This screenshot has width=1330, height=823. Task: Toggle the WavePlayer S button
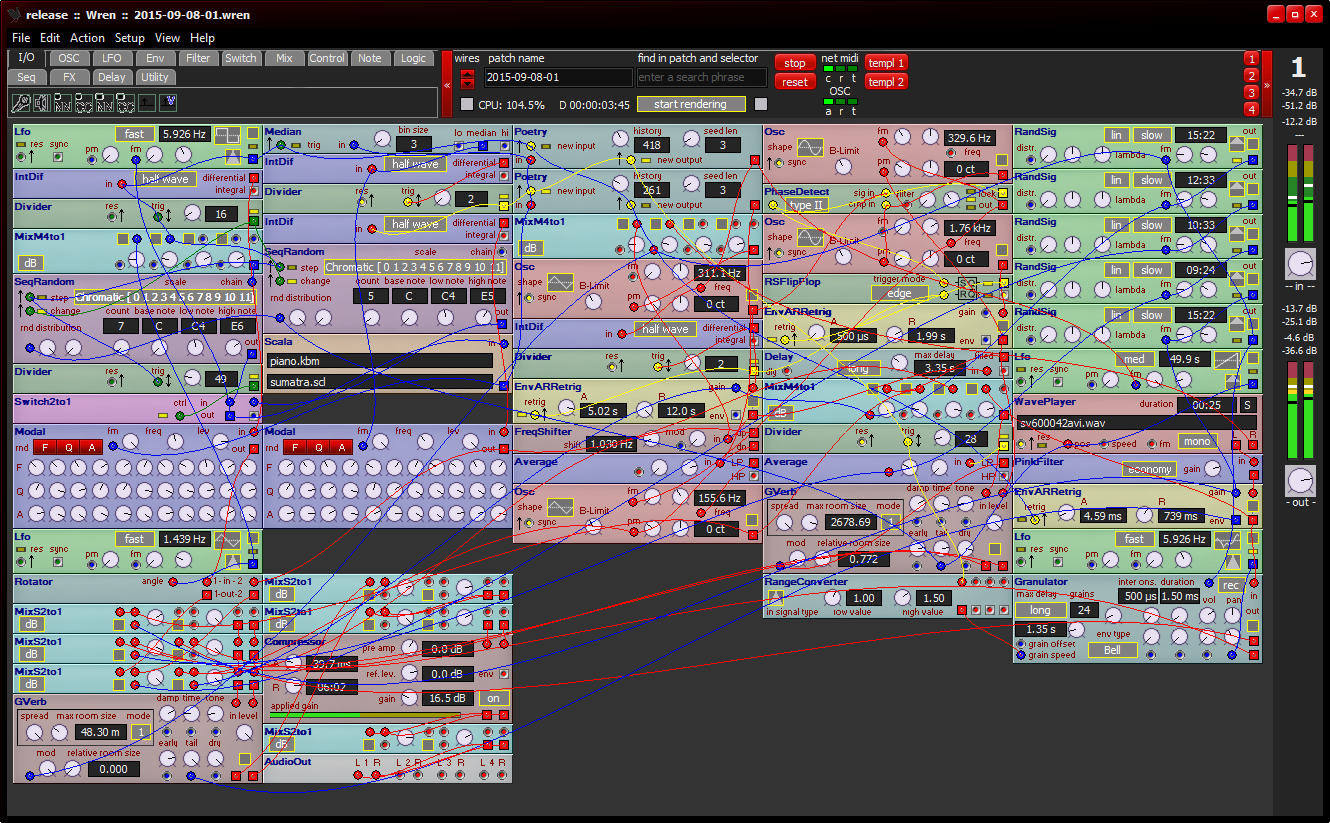pyautogui.click(x=1249, y=405)
